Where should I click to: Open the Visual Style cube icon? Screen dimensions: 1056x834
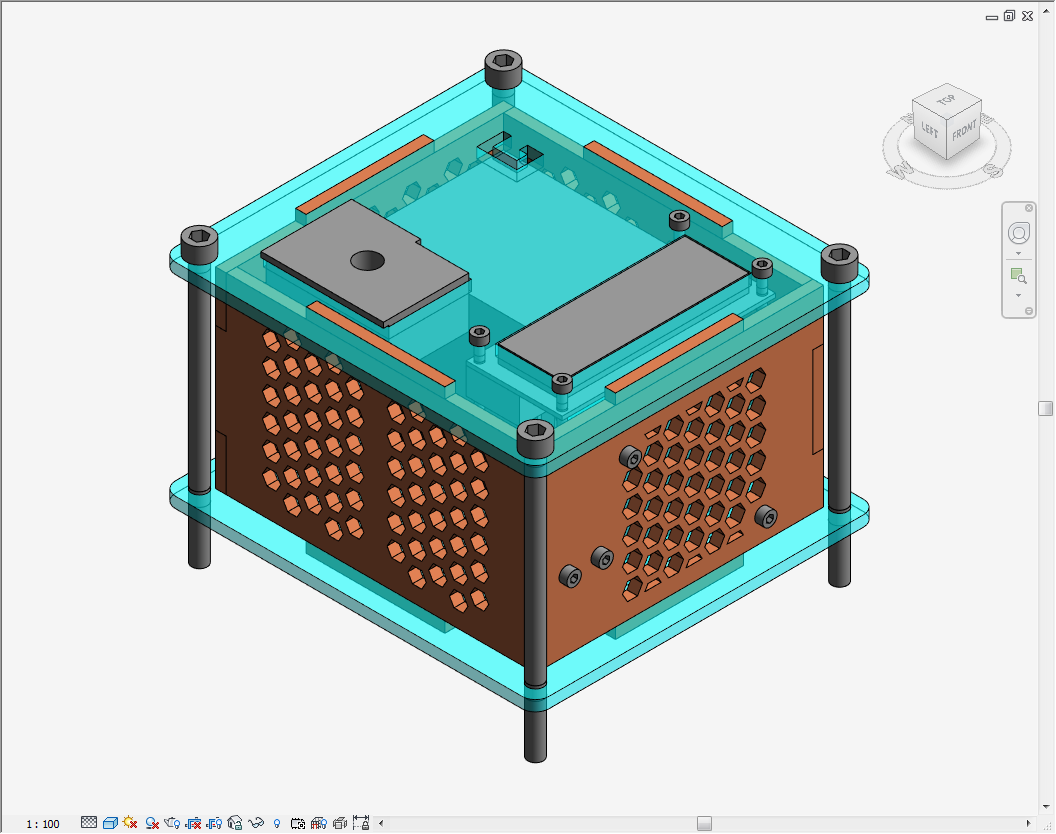tap(110, 823)
